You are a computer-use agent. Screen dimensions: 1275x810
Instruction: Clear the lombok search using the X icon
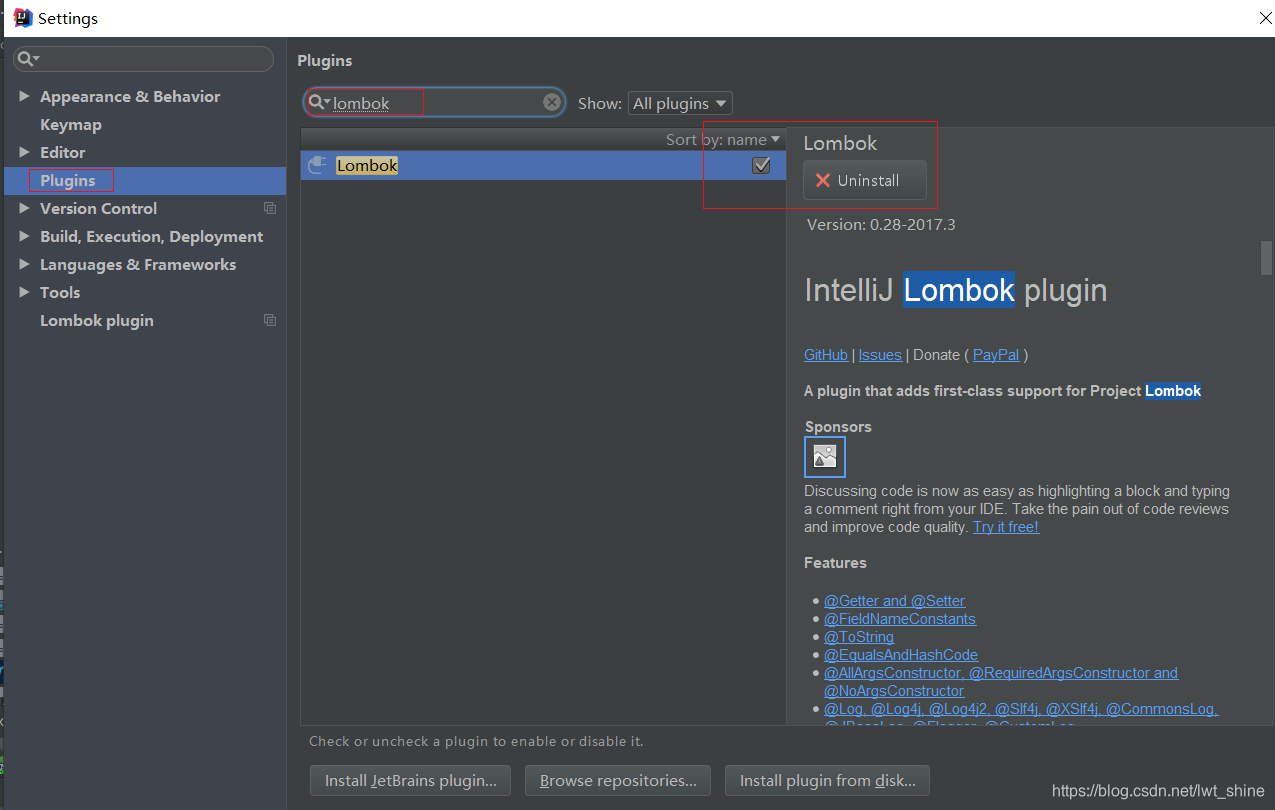551,102
